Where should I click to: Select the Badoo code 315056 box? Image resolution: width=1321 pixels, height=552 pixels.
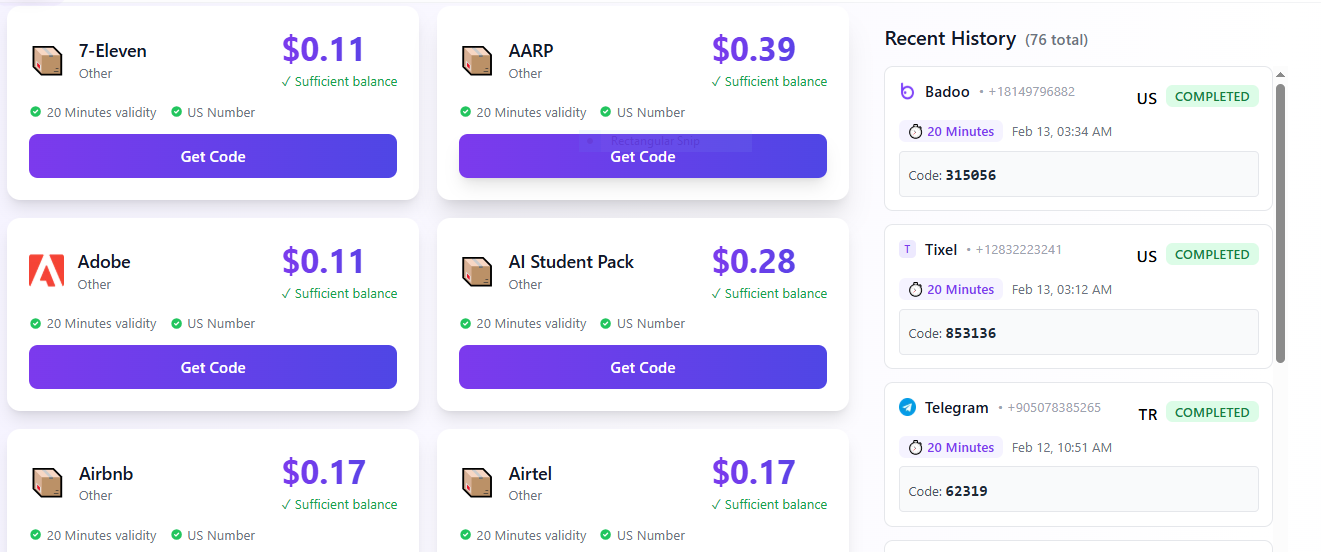tap(1078, 174)
